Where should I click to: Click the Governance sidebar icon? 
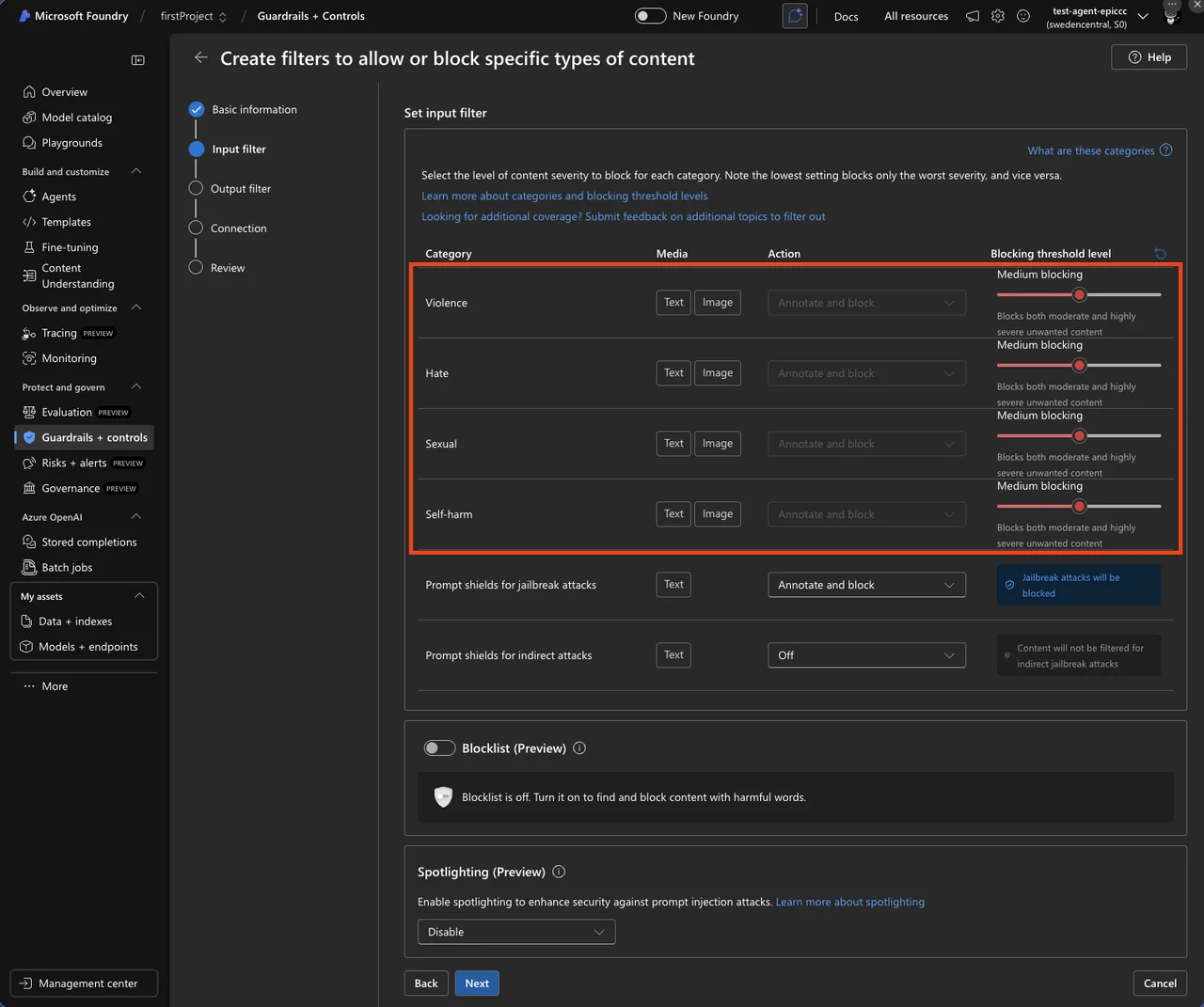point(29,488)
